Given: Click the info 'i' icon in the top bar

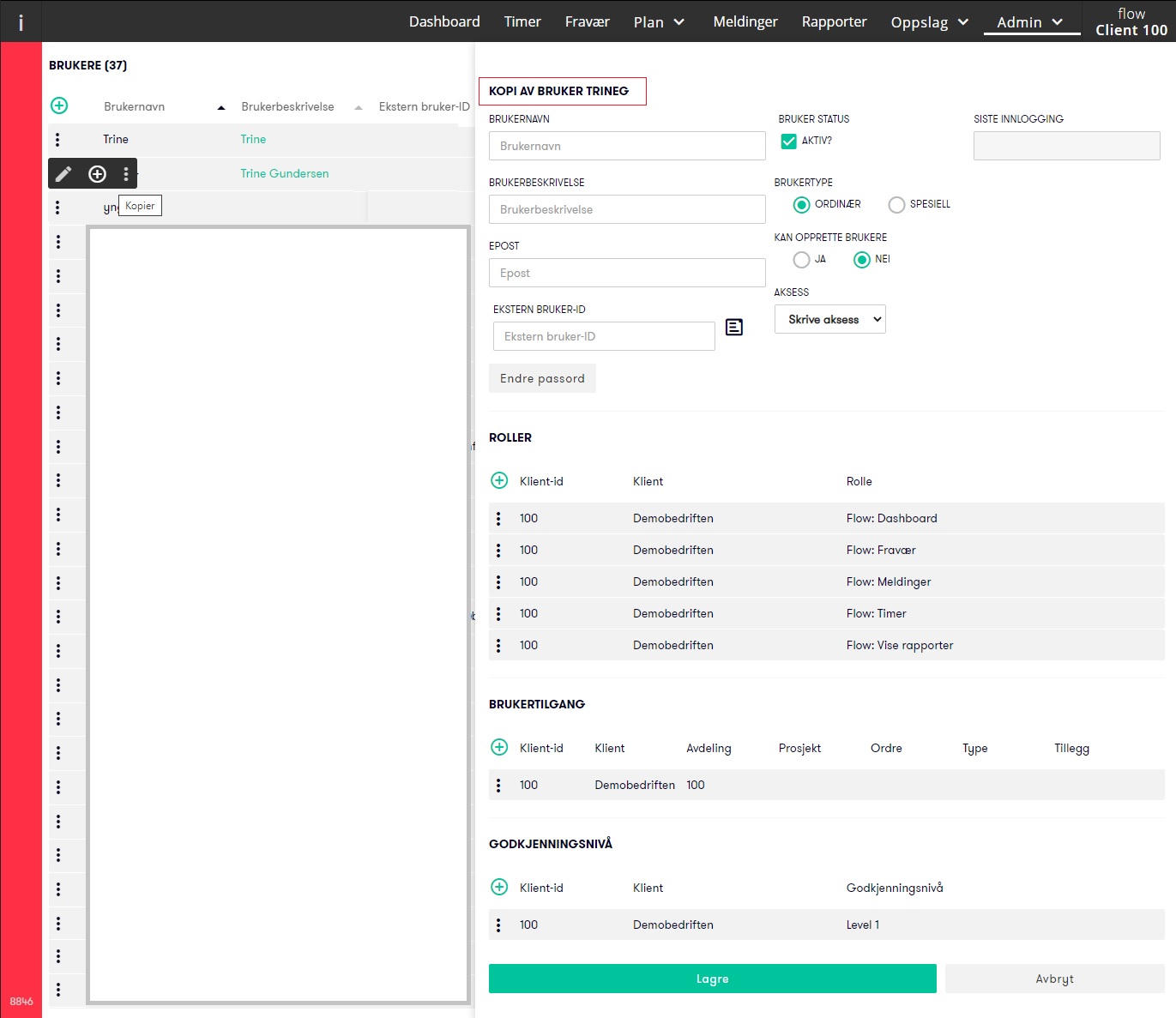Looking at the screenshot, I should coord(21,22).
